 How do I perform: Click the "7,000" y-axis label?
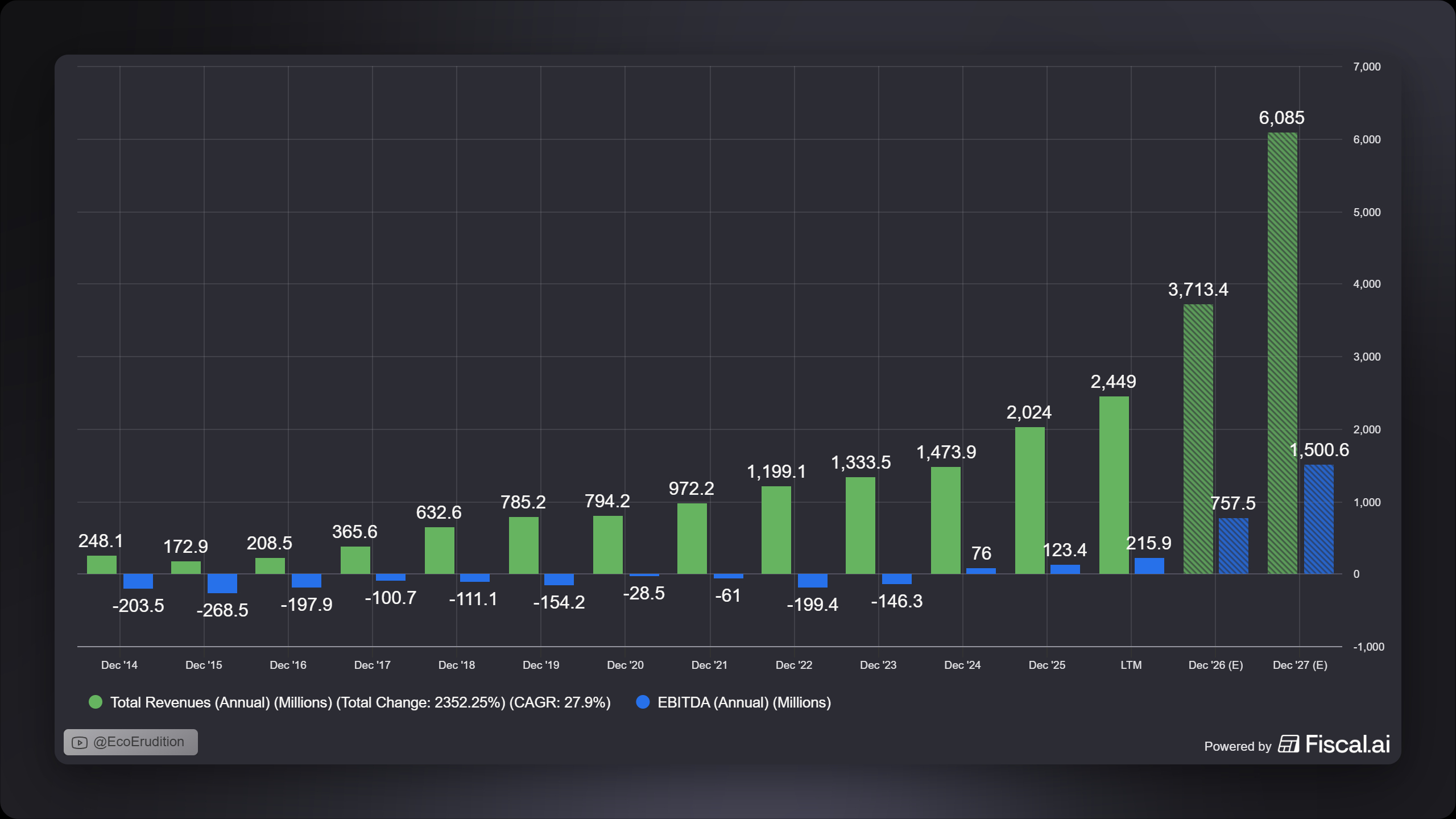click(1367, 67)
